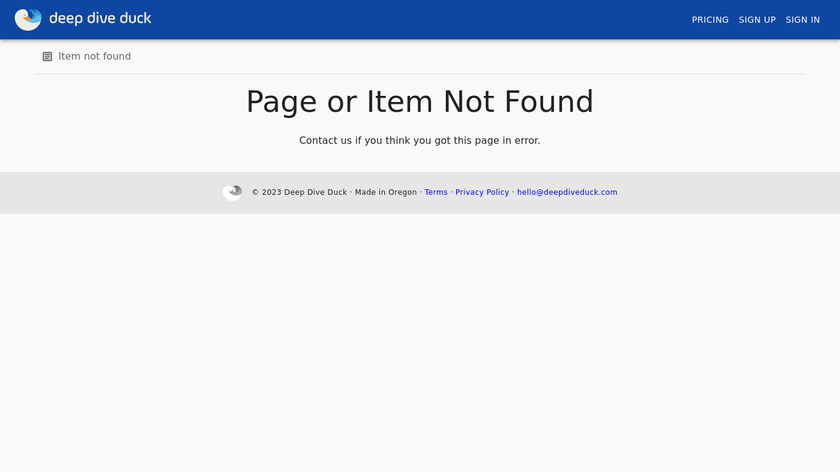Click empty space in the blue navigation bar
The image size is (840, 472).
[x=418, y=19]
